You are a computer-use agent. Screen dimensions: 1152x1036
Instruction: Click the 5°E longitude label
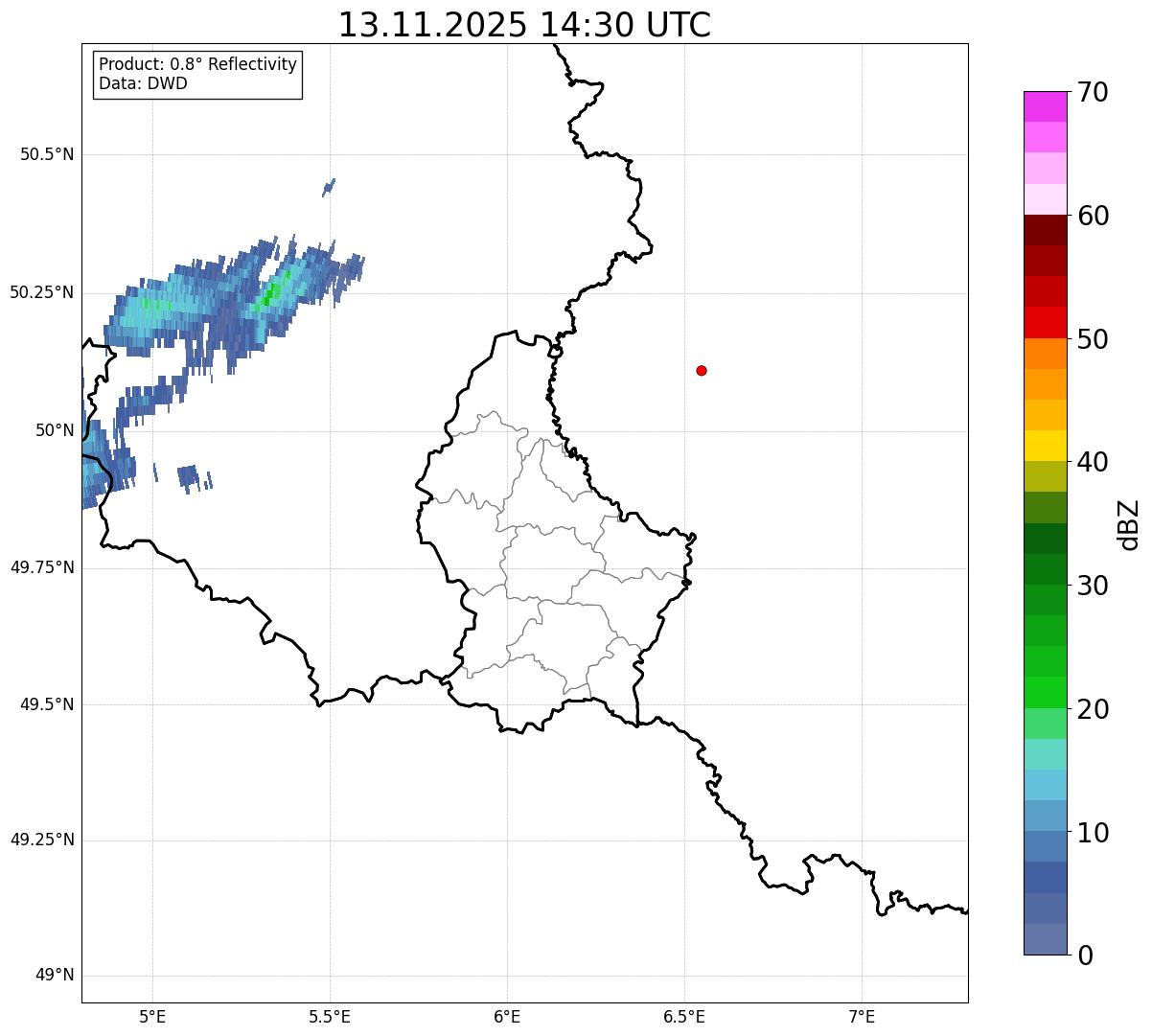point(152,1017)
